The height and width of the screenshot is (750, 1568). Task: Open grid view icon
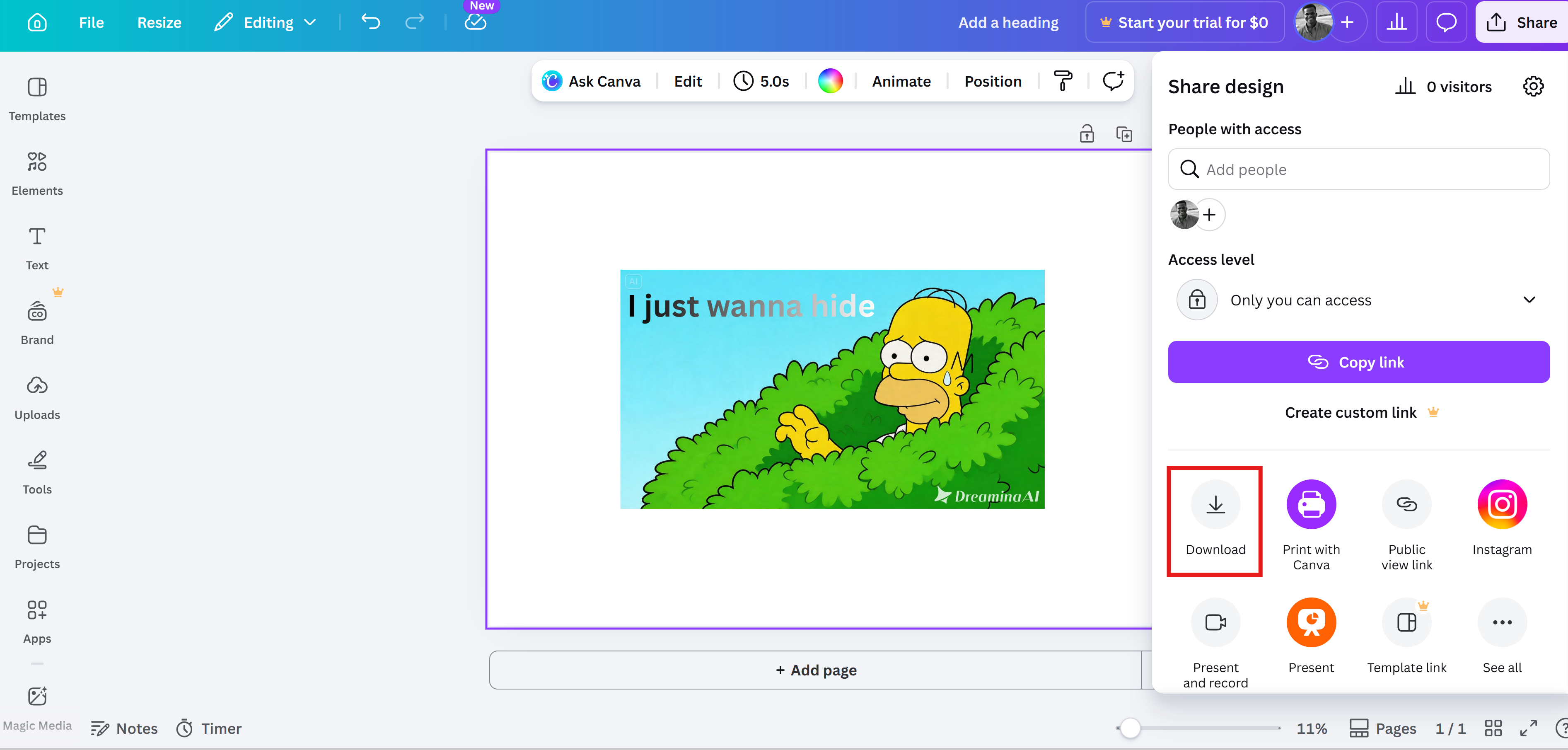point(1493,728)
